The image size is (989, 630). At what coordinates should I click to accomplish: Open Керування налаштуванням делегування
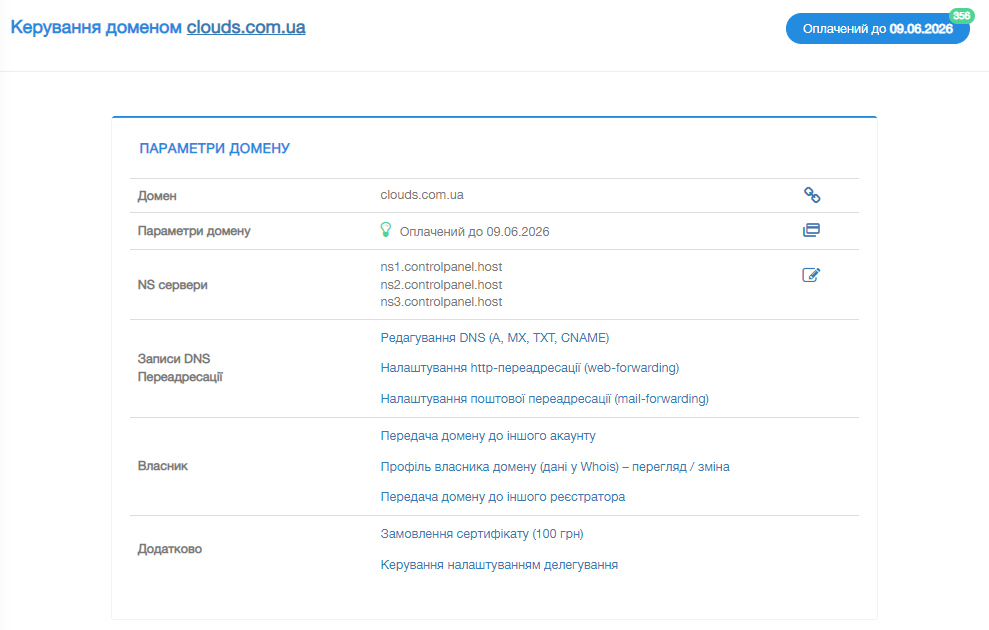499,565
